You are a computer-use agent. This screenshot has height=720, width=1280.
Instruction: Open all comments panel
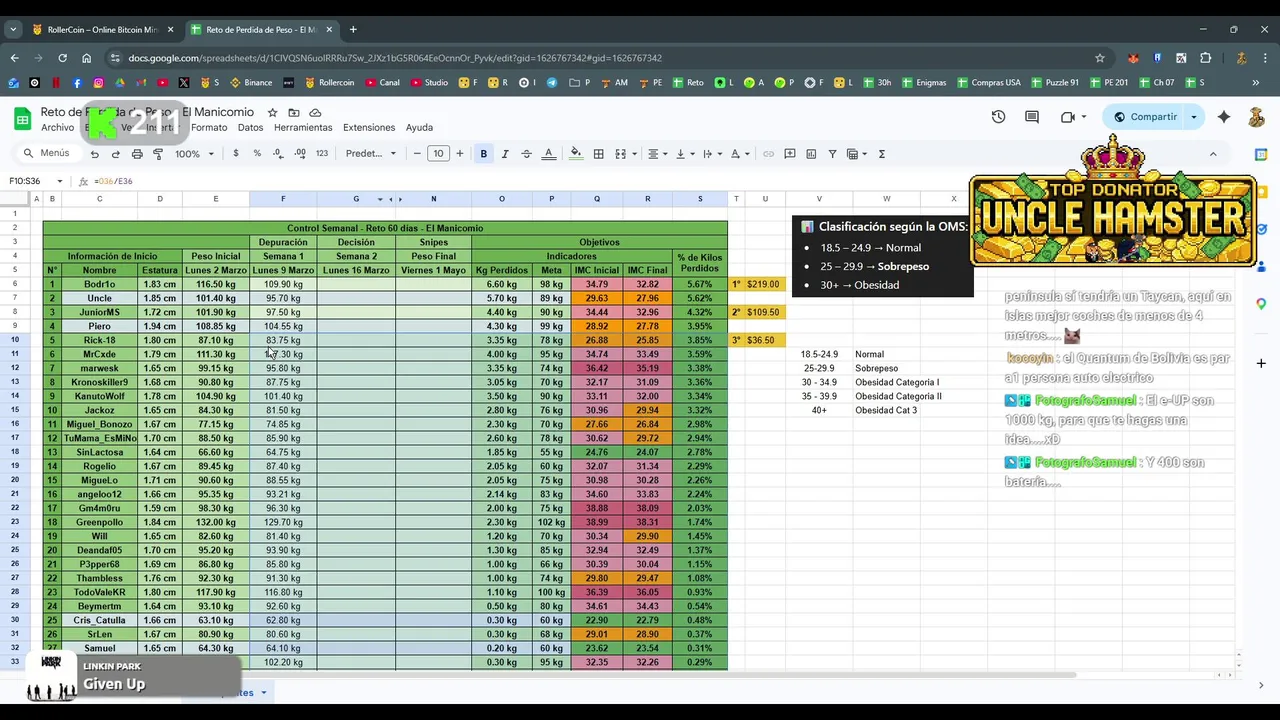pos(1032,117)
